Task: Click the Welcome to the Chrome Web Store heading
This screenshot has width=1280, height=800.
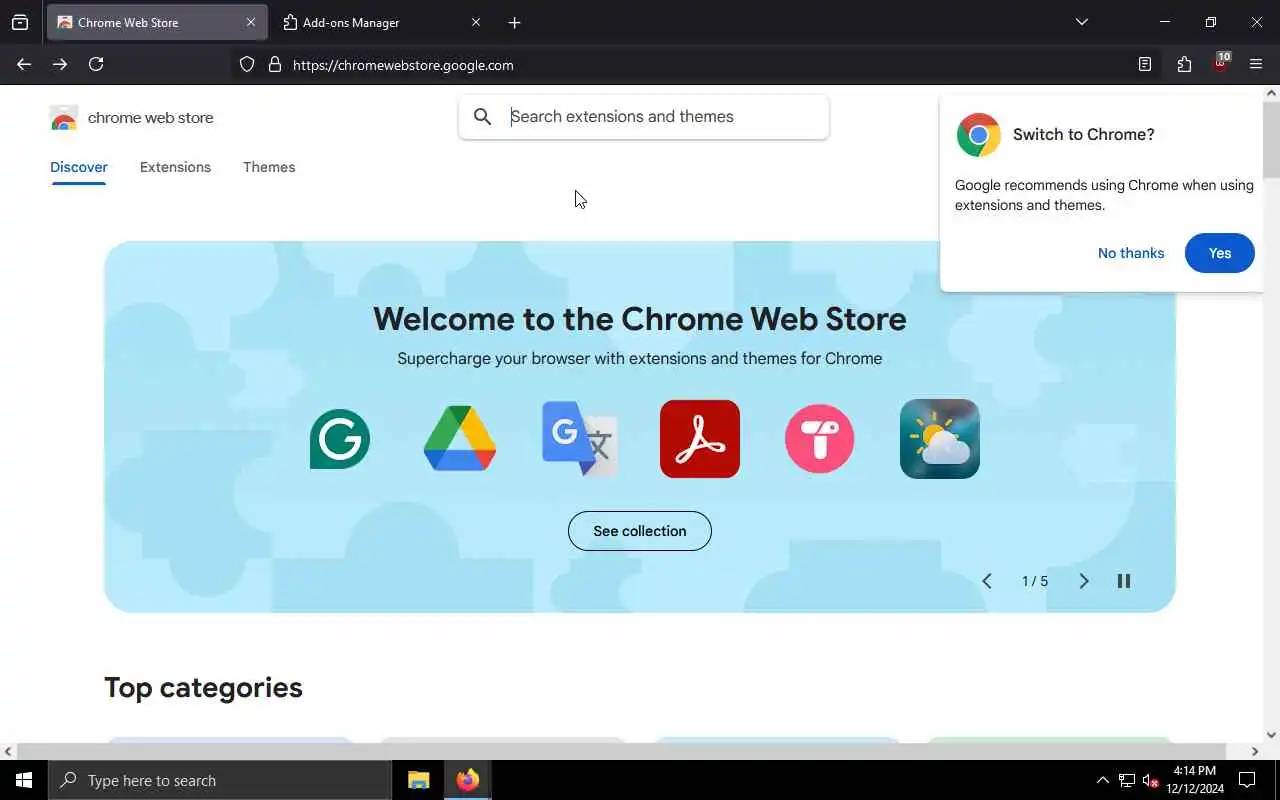Action: 640,319
